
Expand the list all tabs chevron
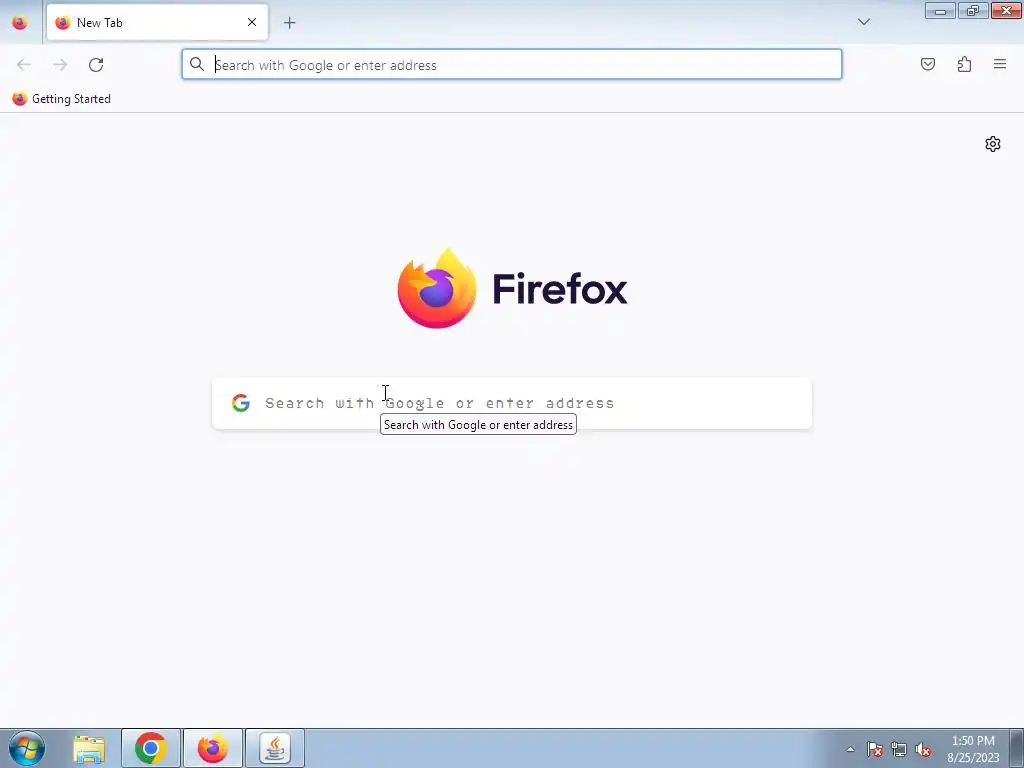coord(863,22)
